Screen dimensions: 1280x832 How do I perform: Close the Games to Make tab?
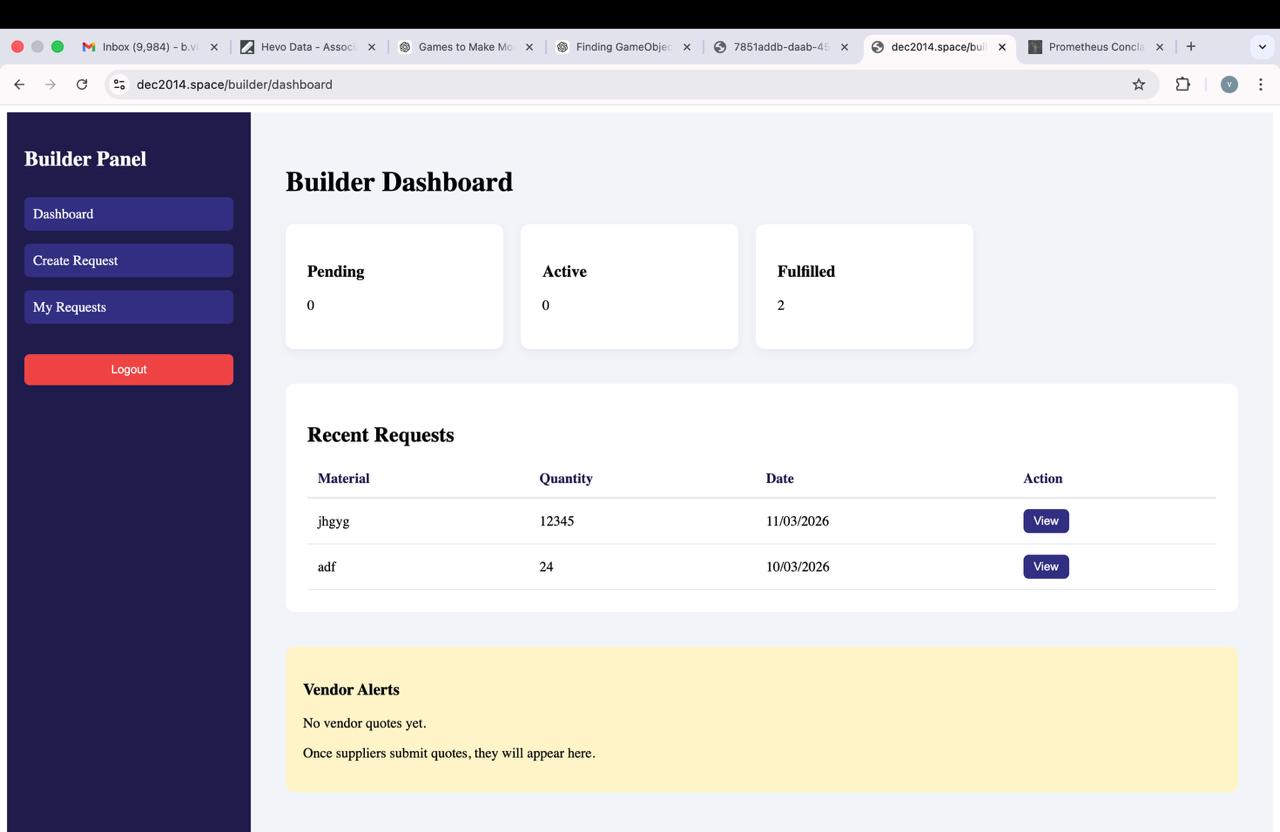click(x=529, y=47)
